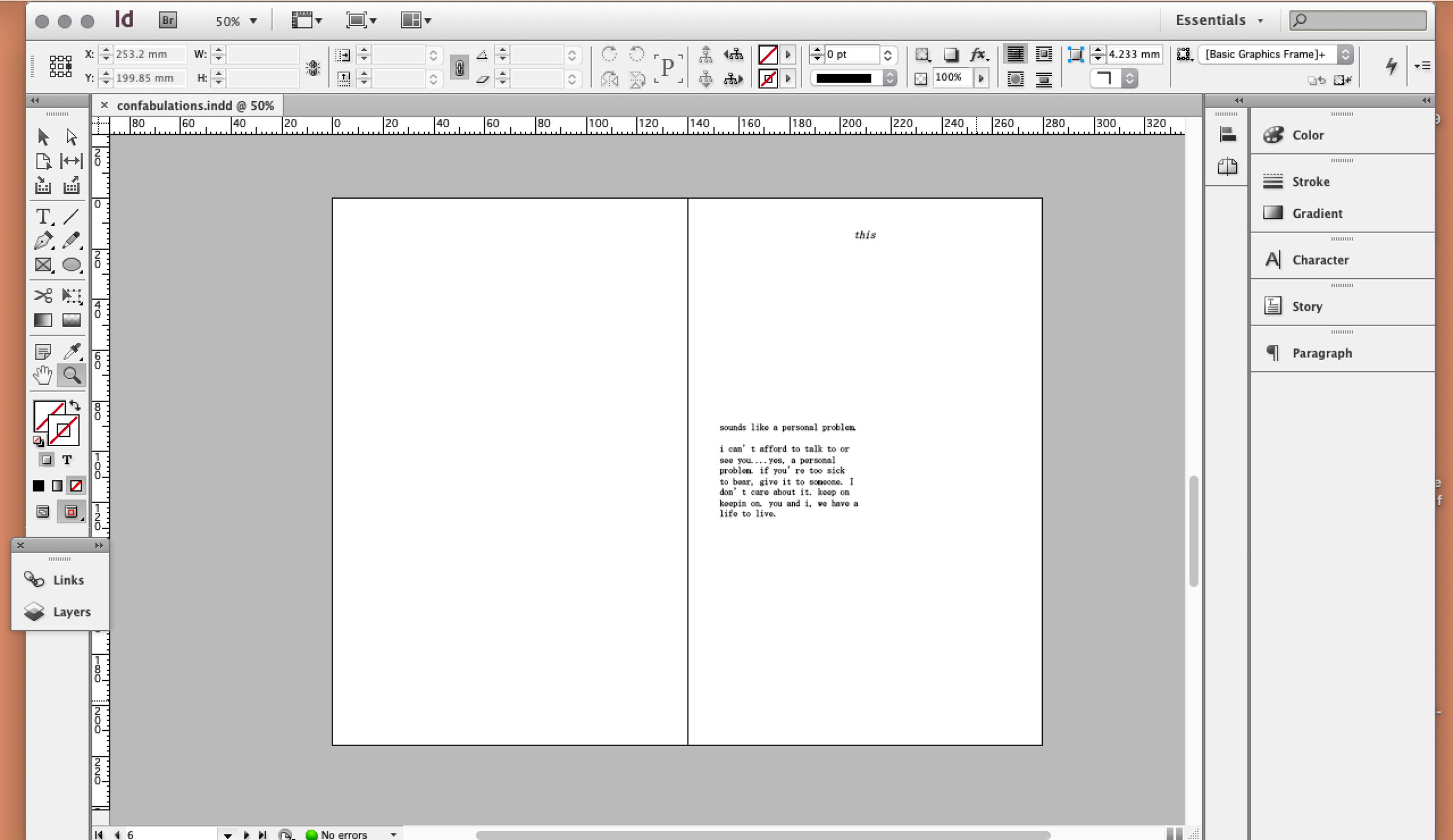Select the Free Transform tool
The height and width of the screenshot is (840, 1453).
[x=71, y=296]
